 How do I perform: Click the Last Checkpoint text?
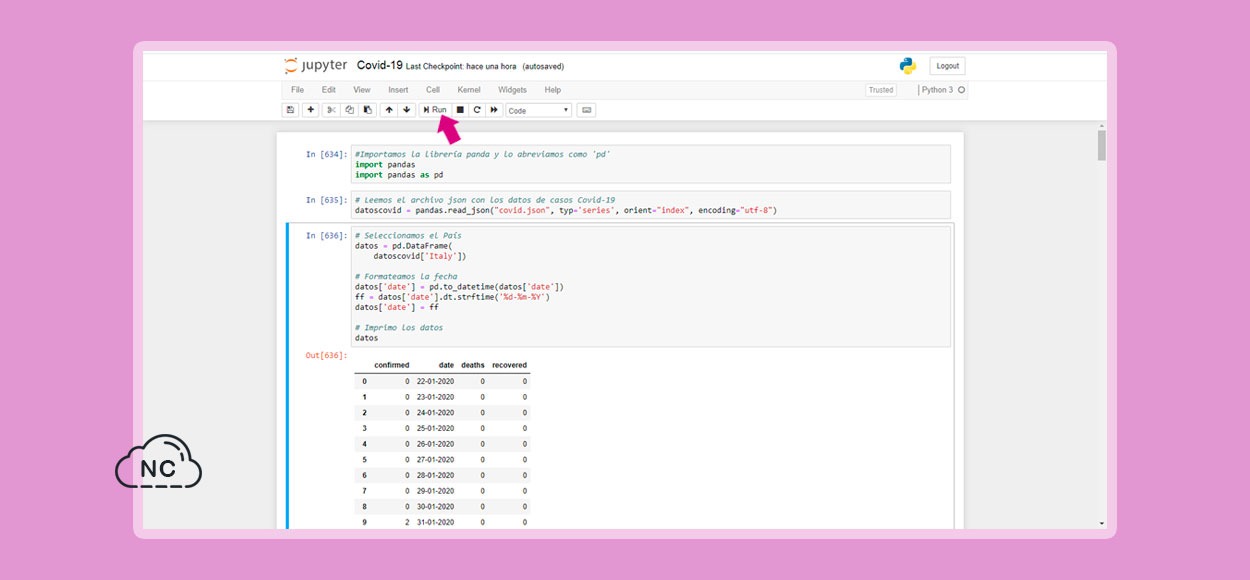(x=462, y=66)
